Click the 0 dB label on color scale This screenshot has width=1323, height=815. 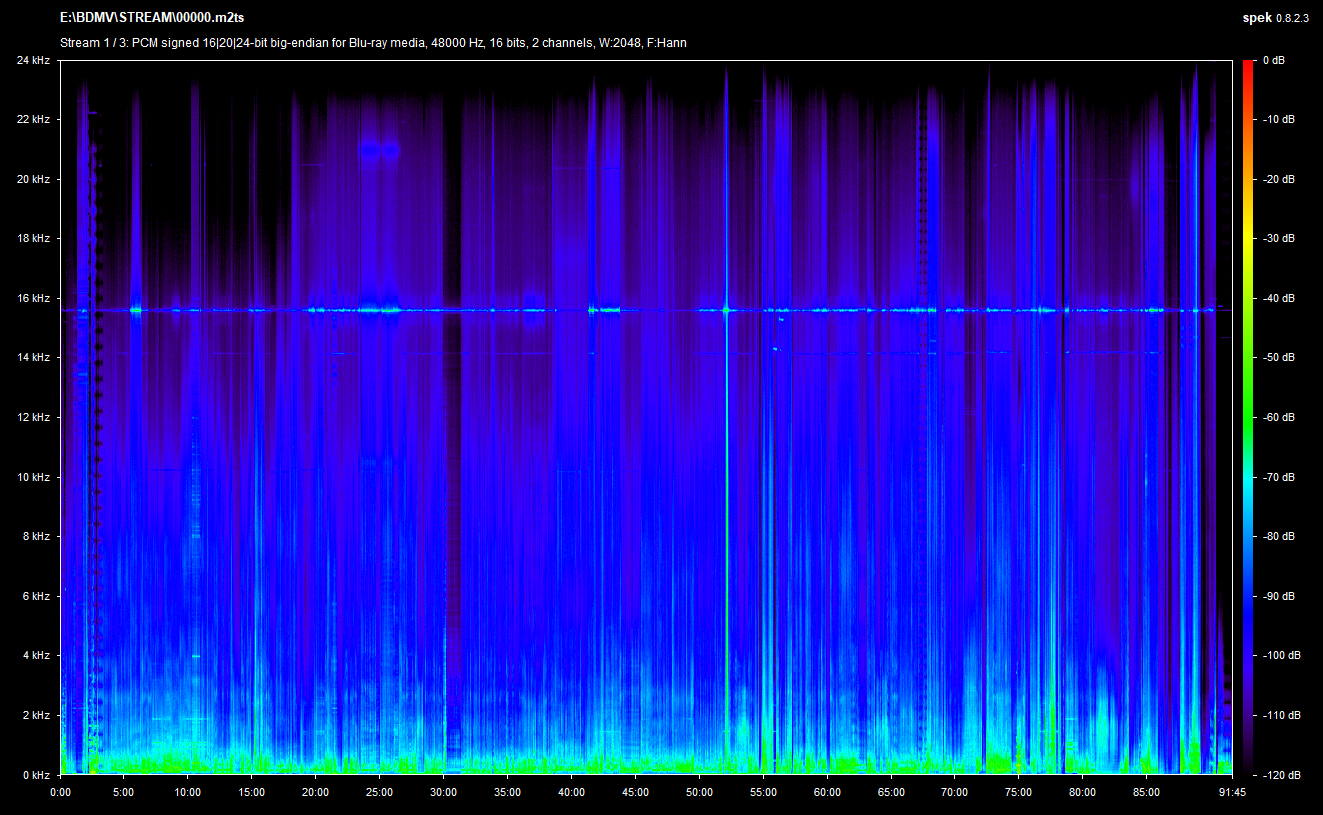[1274, 61]
